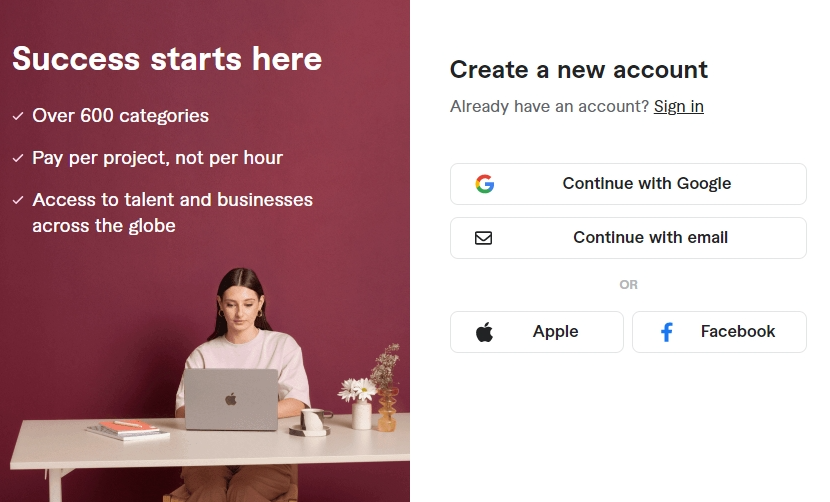
Task: Click the orange notebook on the desk
Action: pos(129,426)
